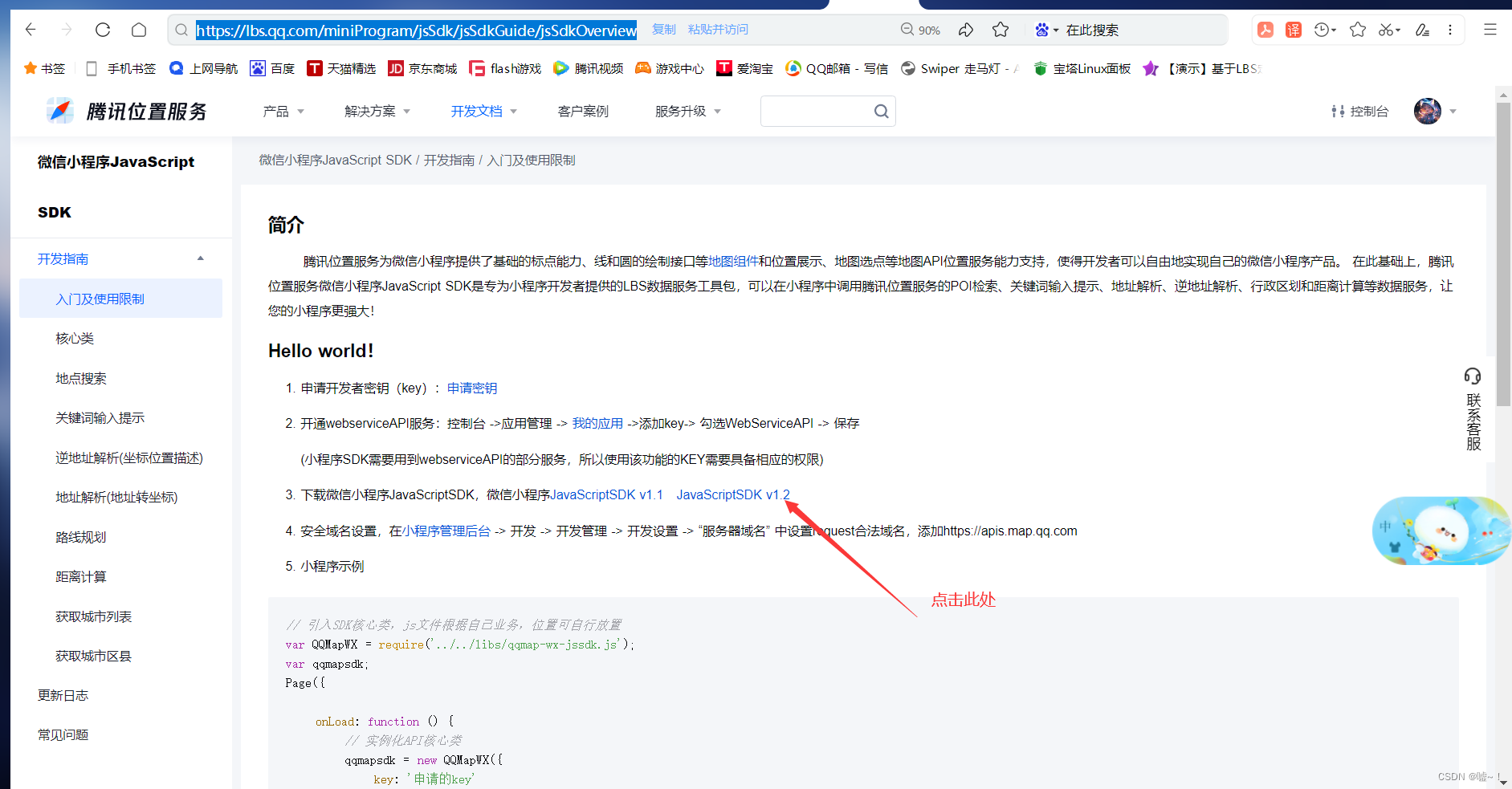The height and width of the screenshot is (789, 1512).
Task: Click the 地图组件 link in intro
Action: pyautogui.click(x=733, y=261)
